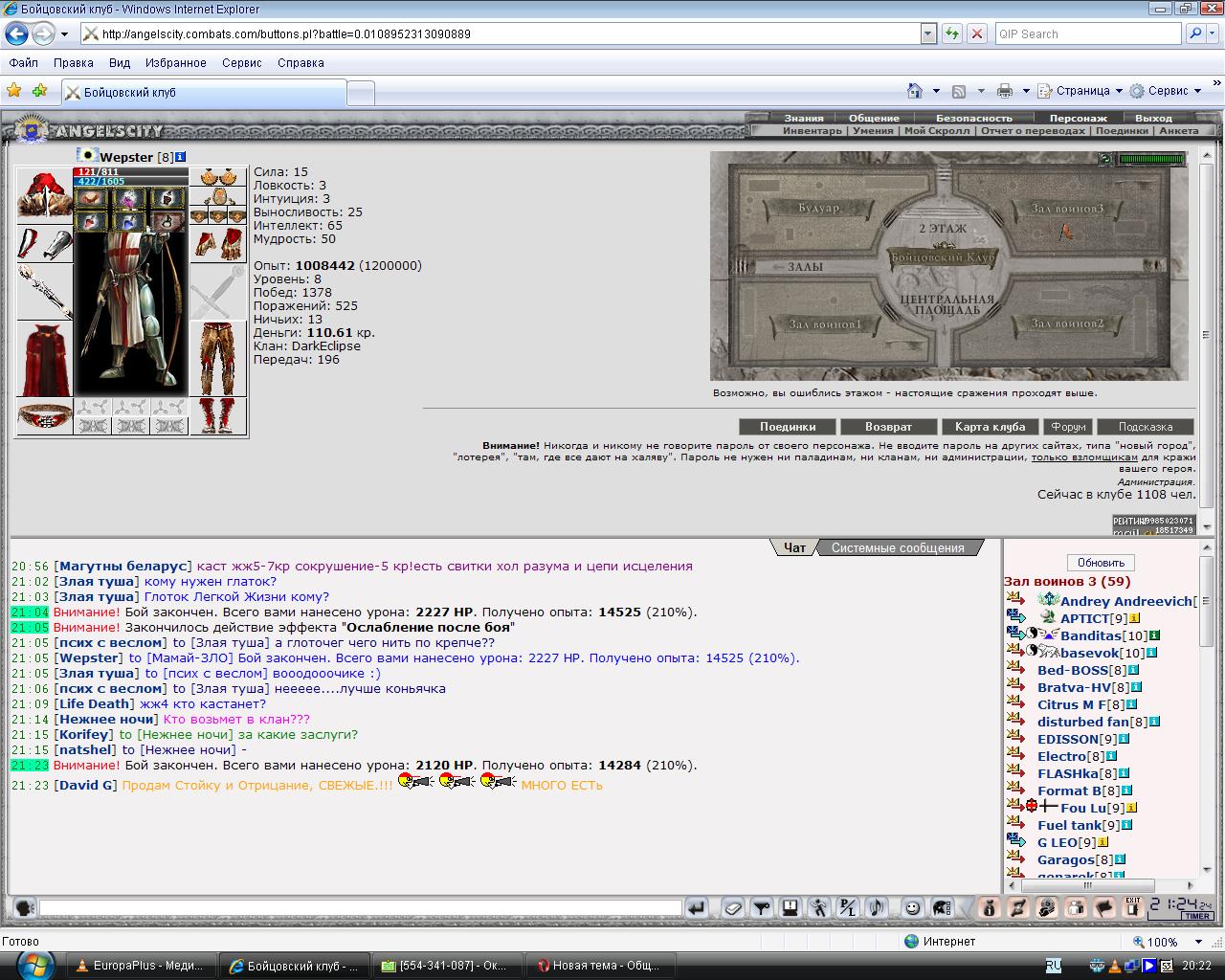Open the Персонаж top menu
The width and height of the screenshot is (1225, 980).
1079,118
